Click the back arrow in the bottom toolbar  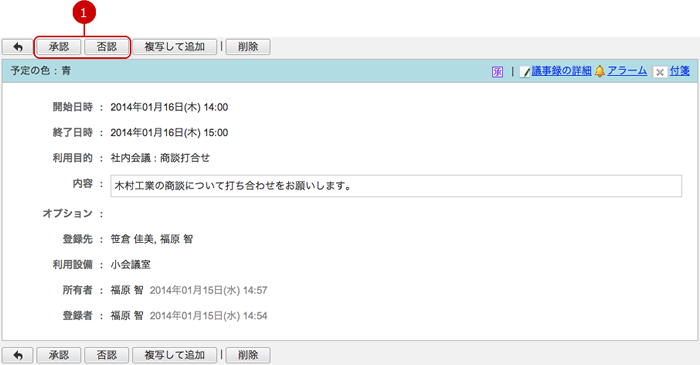(18, 355)
